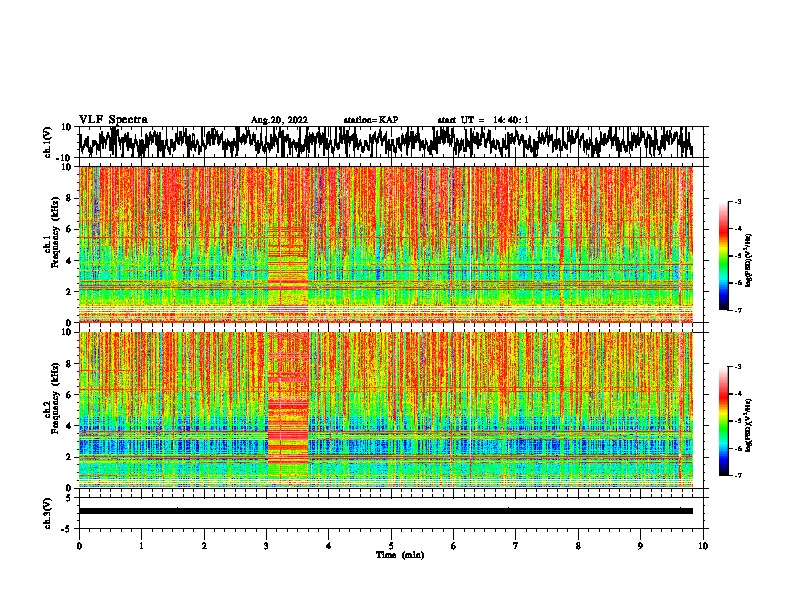Click the ch.1 PSD color scale bar
Image resolution: width=792 pixels, height=612 pixels.
click(x=724, y=256)
